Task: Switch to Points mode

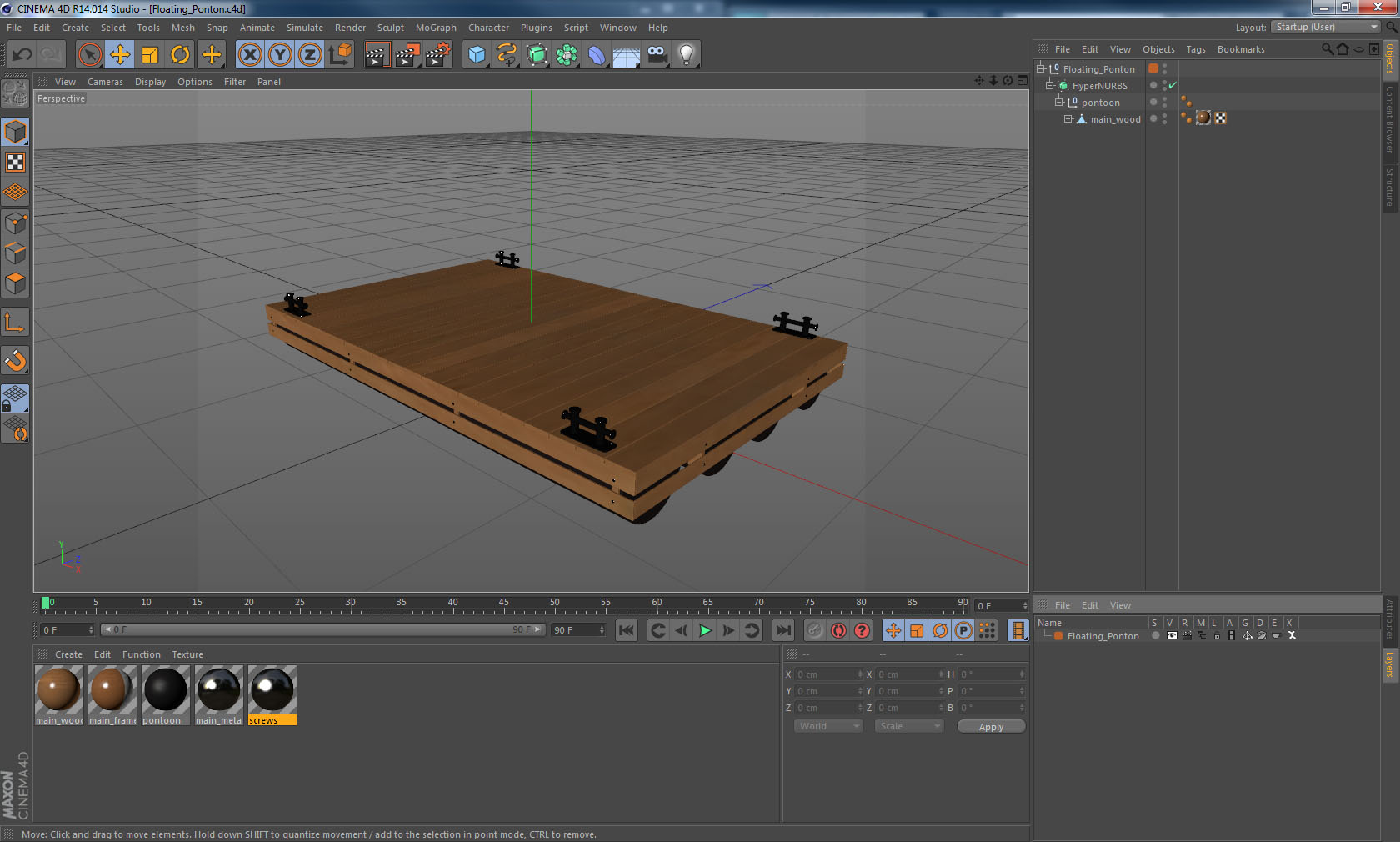Action: click(x=15, y=223)
